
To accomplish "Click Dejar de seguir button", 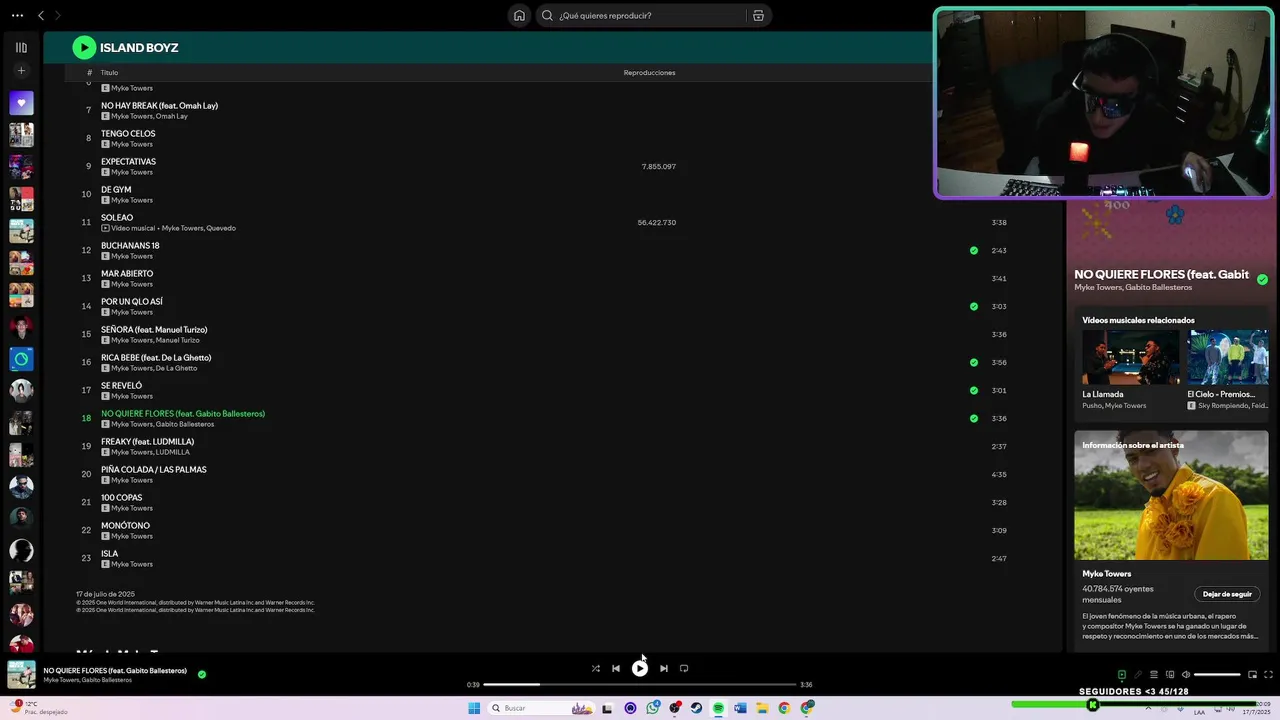I will tap(1227, 594).
